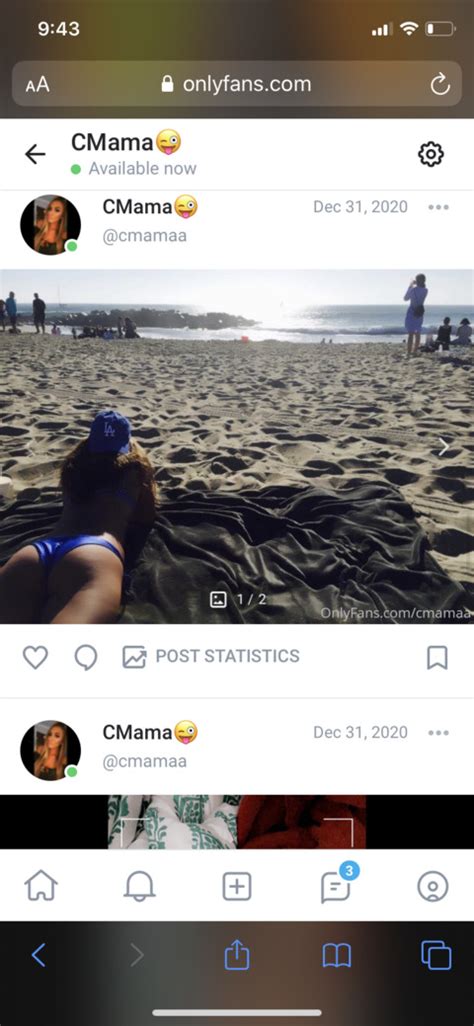Go to next photo with right chevron
The width and height of the screenshot is (474, 1026).
443,447
